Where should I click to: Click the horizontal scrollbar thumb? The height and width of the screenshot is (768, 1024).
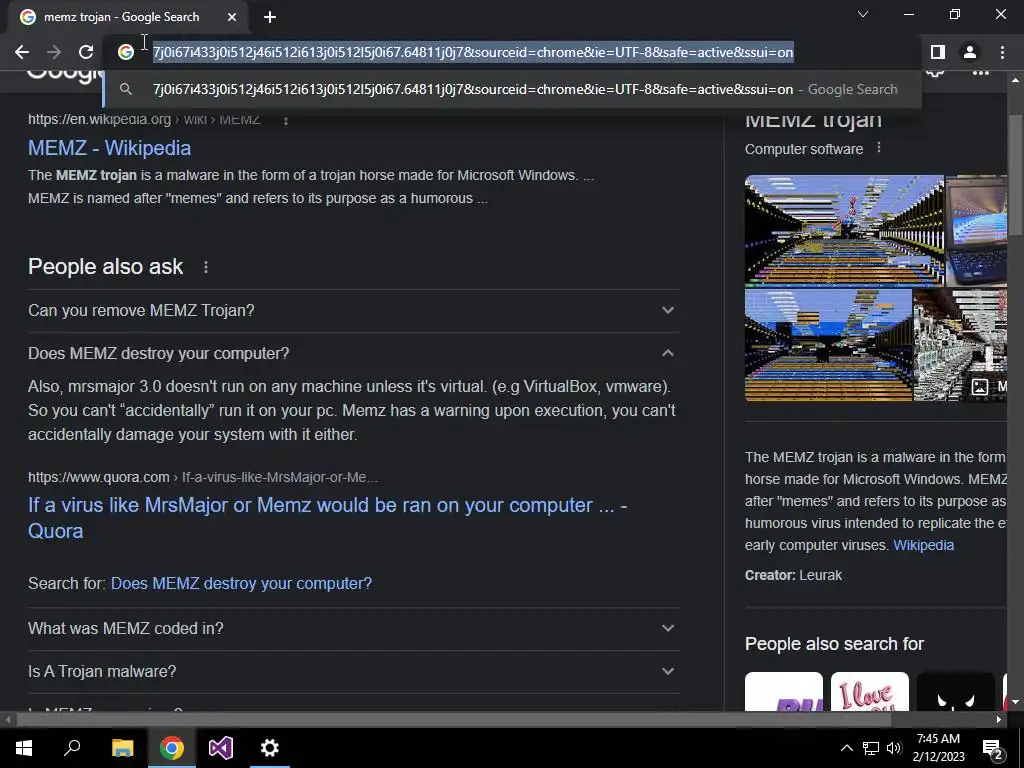[454, 720]
